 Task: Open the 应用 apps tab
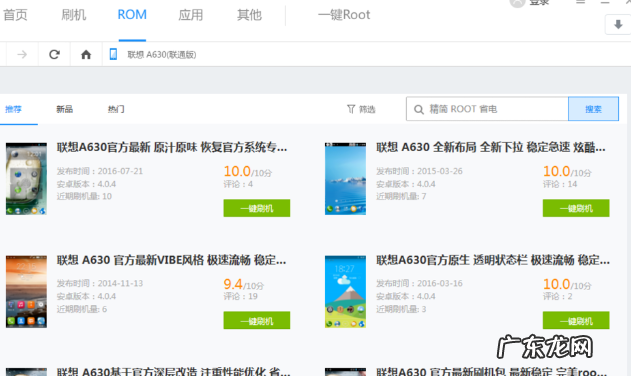tap(191, 15)
